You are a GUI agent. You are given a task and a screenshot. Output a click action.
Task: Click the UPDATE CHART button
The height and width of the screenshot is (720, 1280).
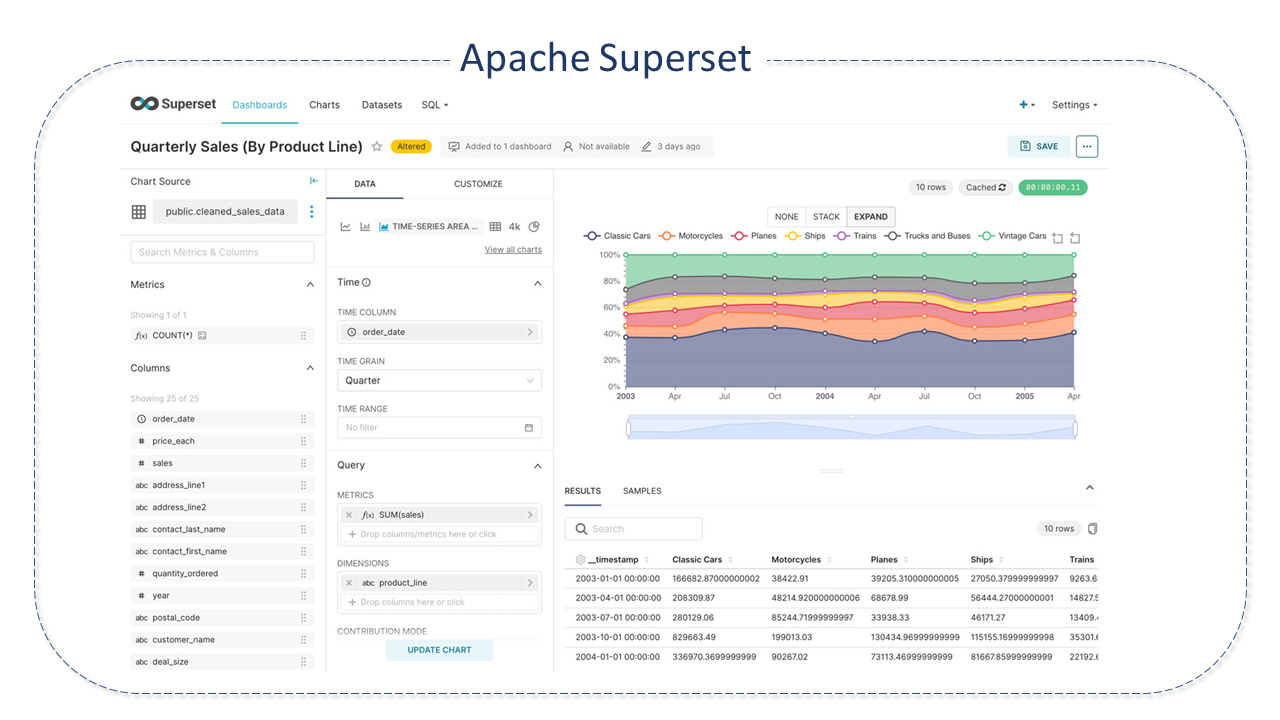pos(439,650)
